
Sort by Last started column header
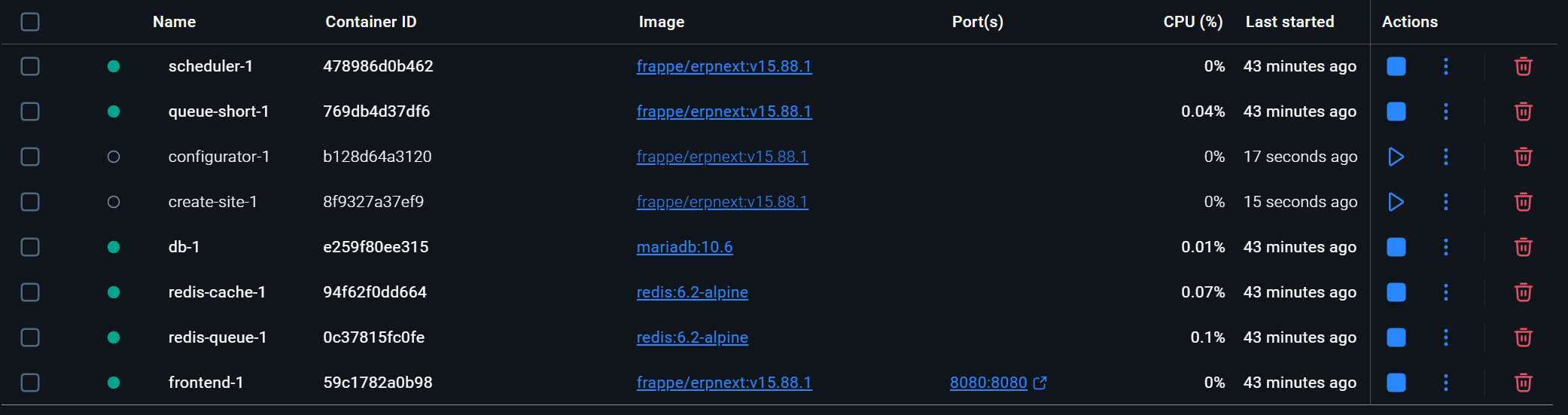click(x=1289, y=22)
